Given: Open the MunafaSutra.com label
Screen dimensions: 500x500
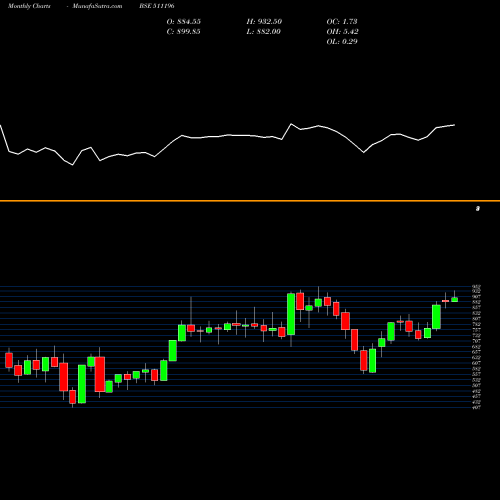Looking at the screenshot, I should coord(97,6).
